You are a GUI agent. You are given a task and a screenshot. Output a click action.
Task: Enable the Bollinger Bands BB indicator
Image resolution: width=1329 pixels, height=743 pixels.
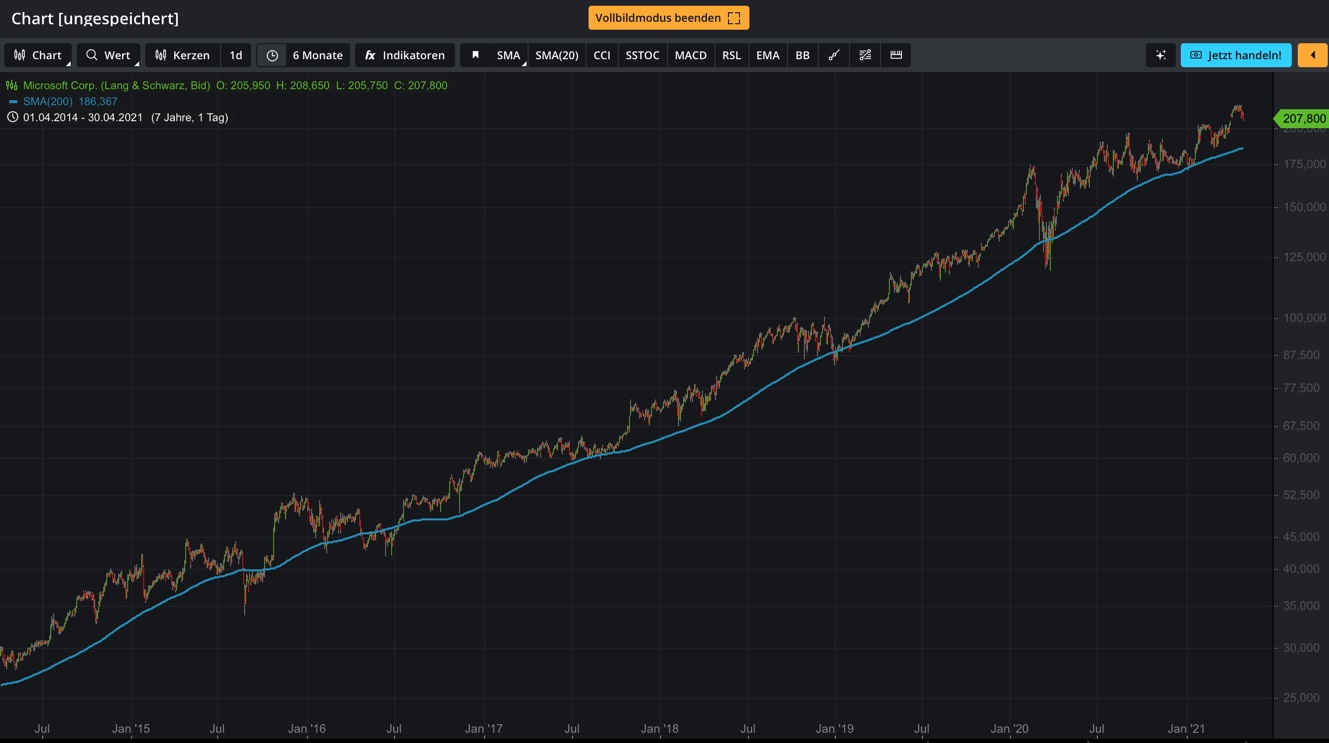(802, 55)
